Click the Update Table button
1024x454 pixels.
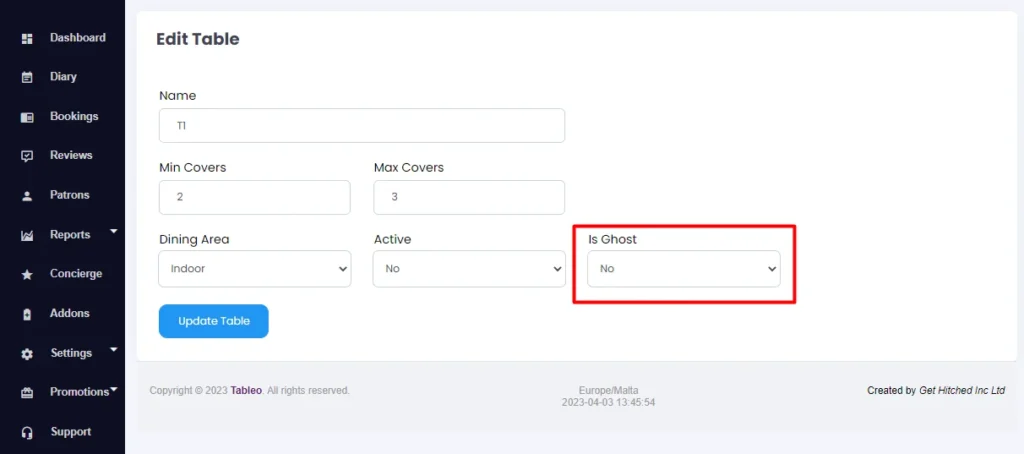(214, 321)
